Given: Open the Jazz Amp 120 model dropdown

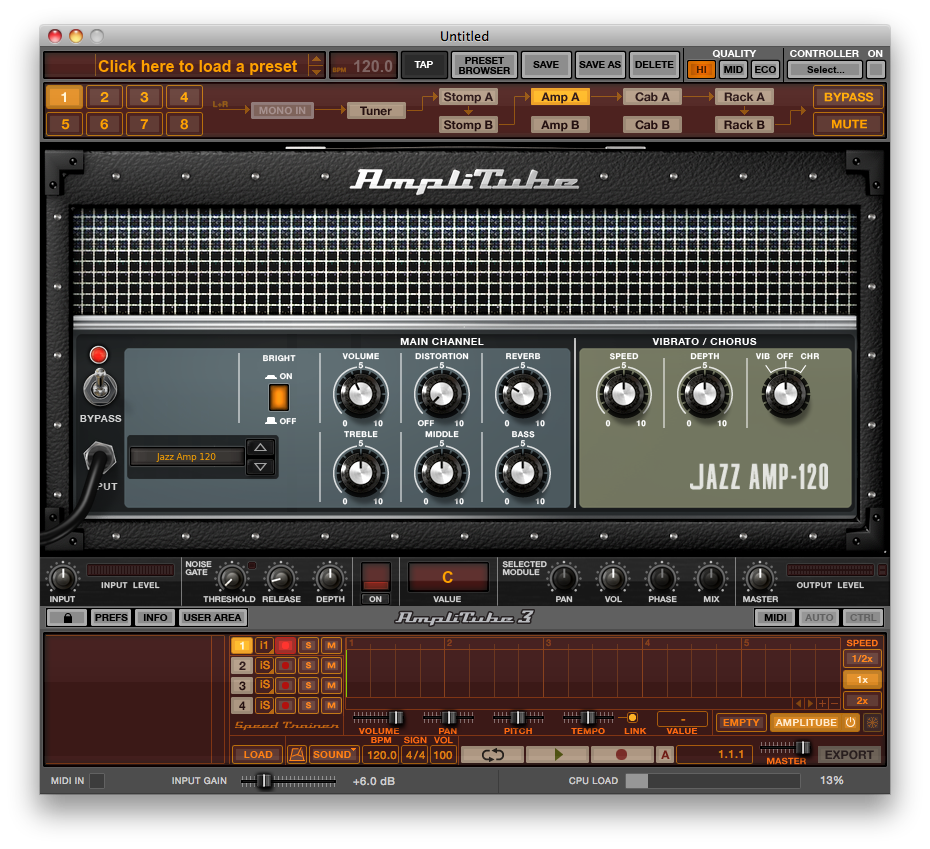Looking at the screenshot, I should pyautogui.click(x=187, y=457).
